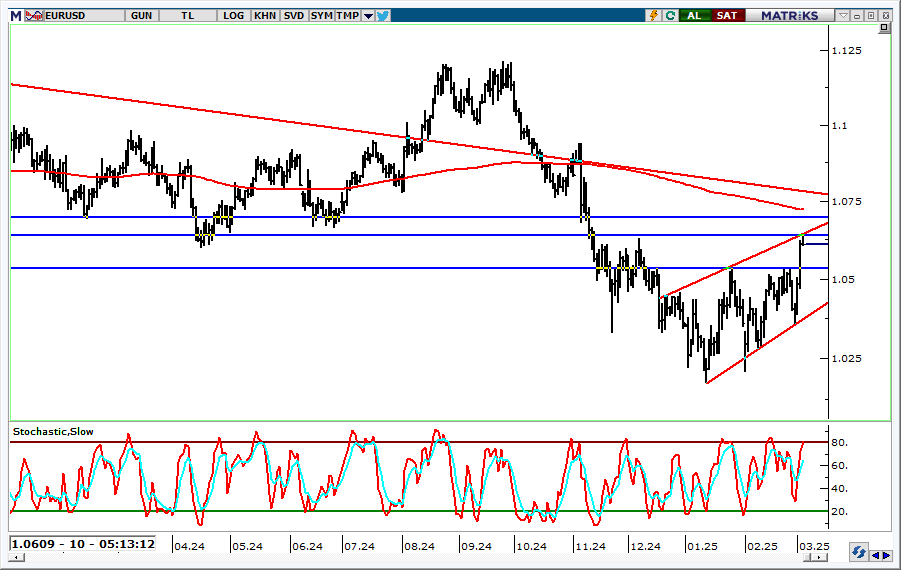Toggle LOG scale mode
901x570 pixels.
tap(234, 15)
